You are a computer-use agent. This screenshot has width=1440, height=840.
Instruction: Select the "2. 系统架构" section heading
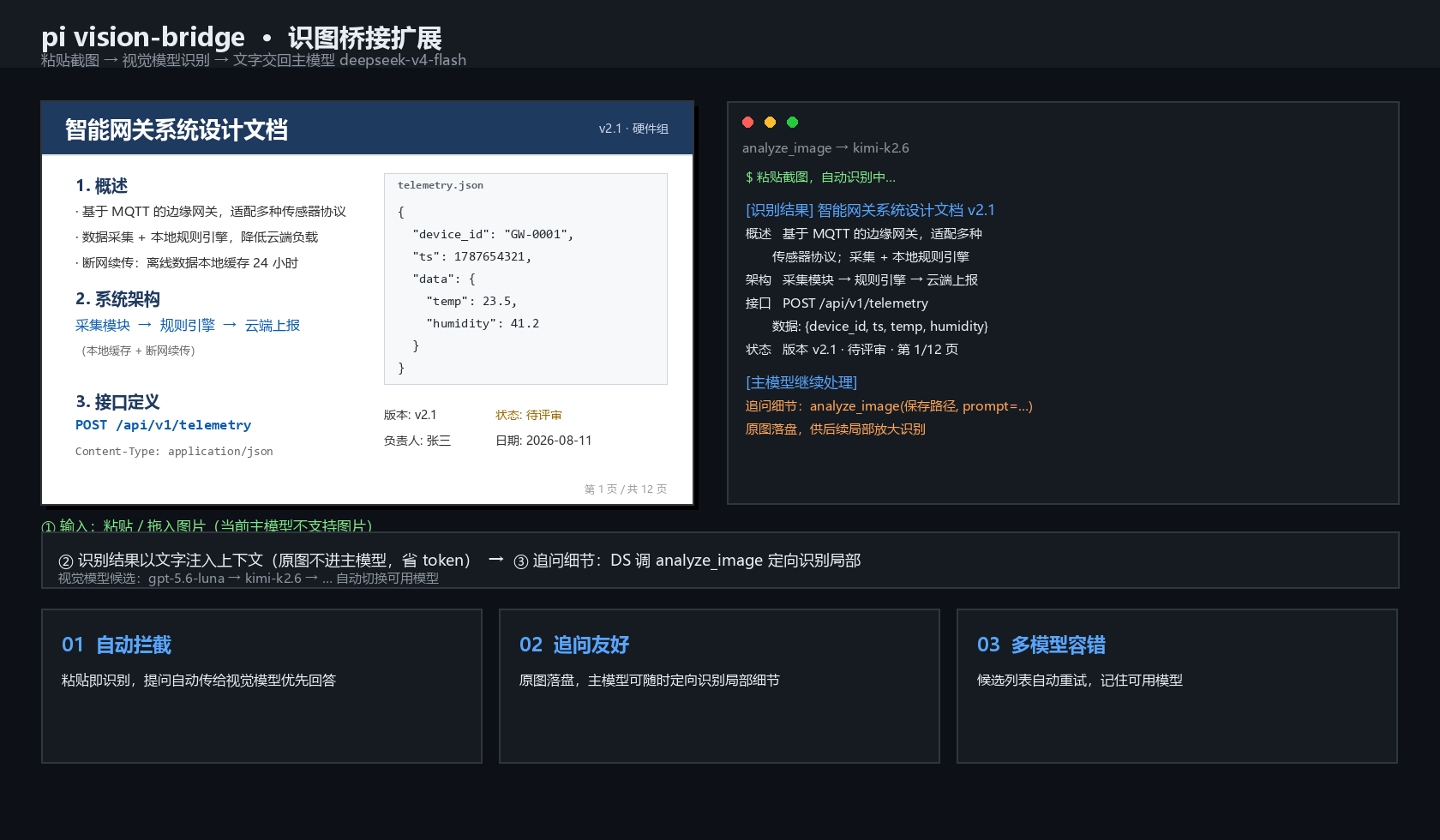pyautogui.click(x=117, y=299)
